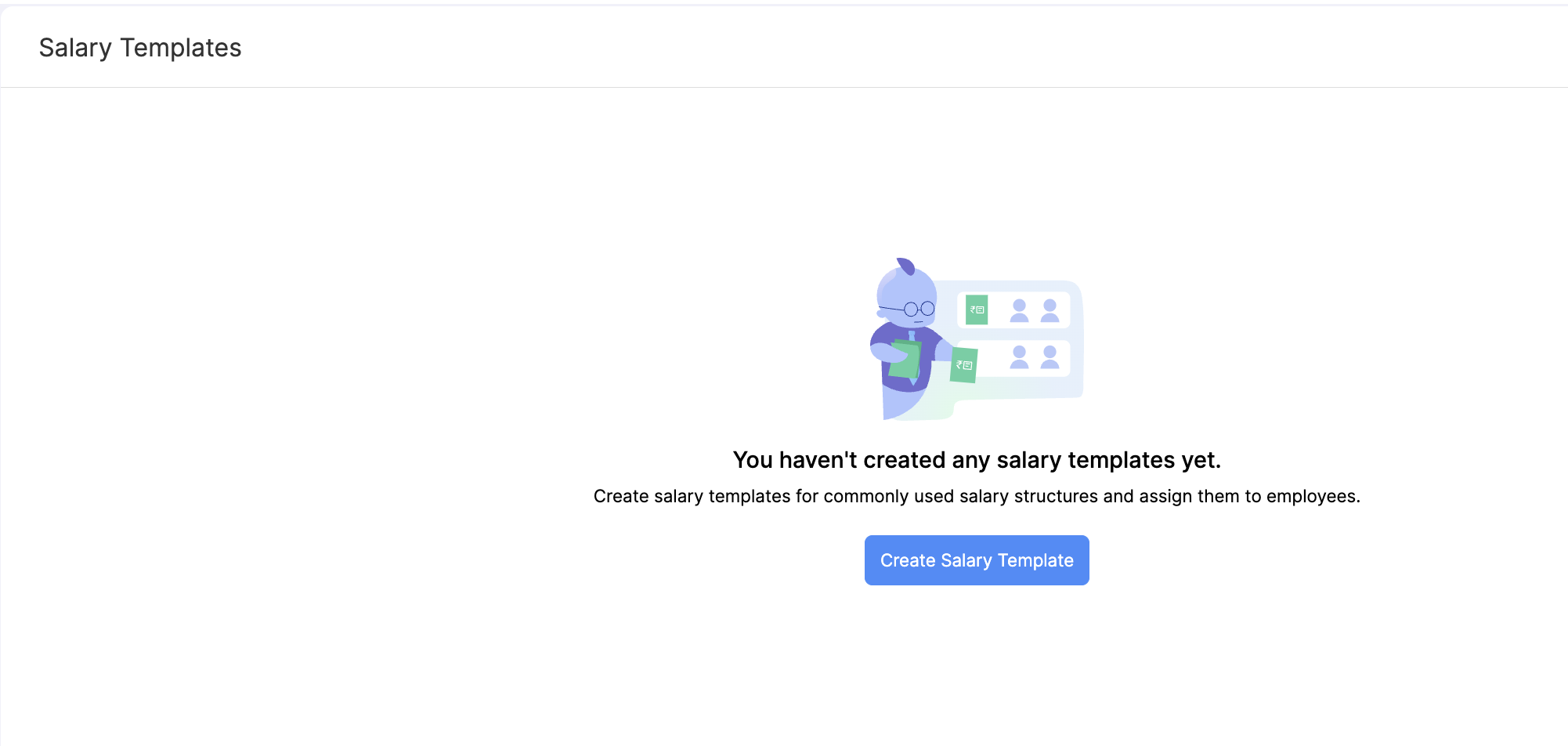The width and height of the screenshot is (1568, 746).
Task: Click the pale blue panel strip below the bottom white row
Action: 1026,387
